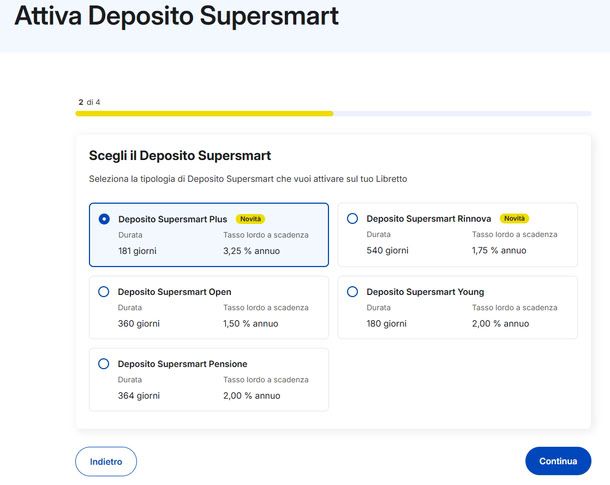Click the 'Deposito Supersmart Rinnova' title

tap(429, 219)
